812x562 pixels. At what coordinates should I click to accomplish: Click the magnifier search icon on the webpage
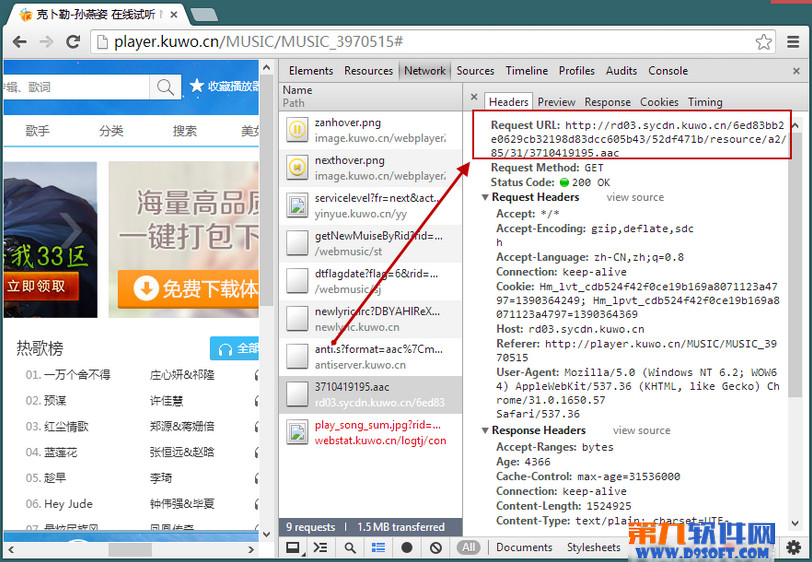click(x=165, y=87)
